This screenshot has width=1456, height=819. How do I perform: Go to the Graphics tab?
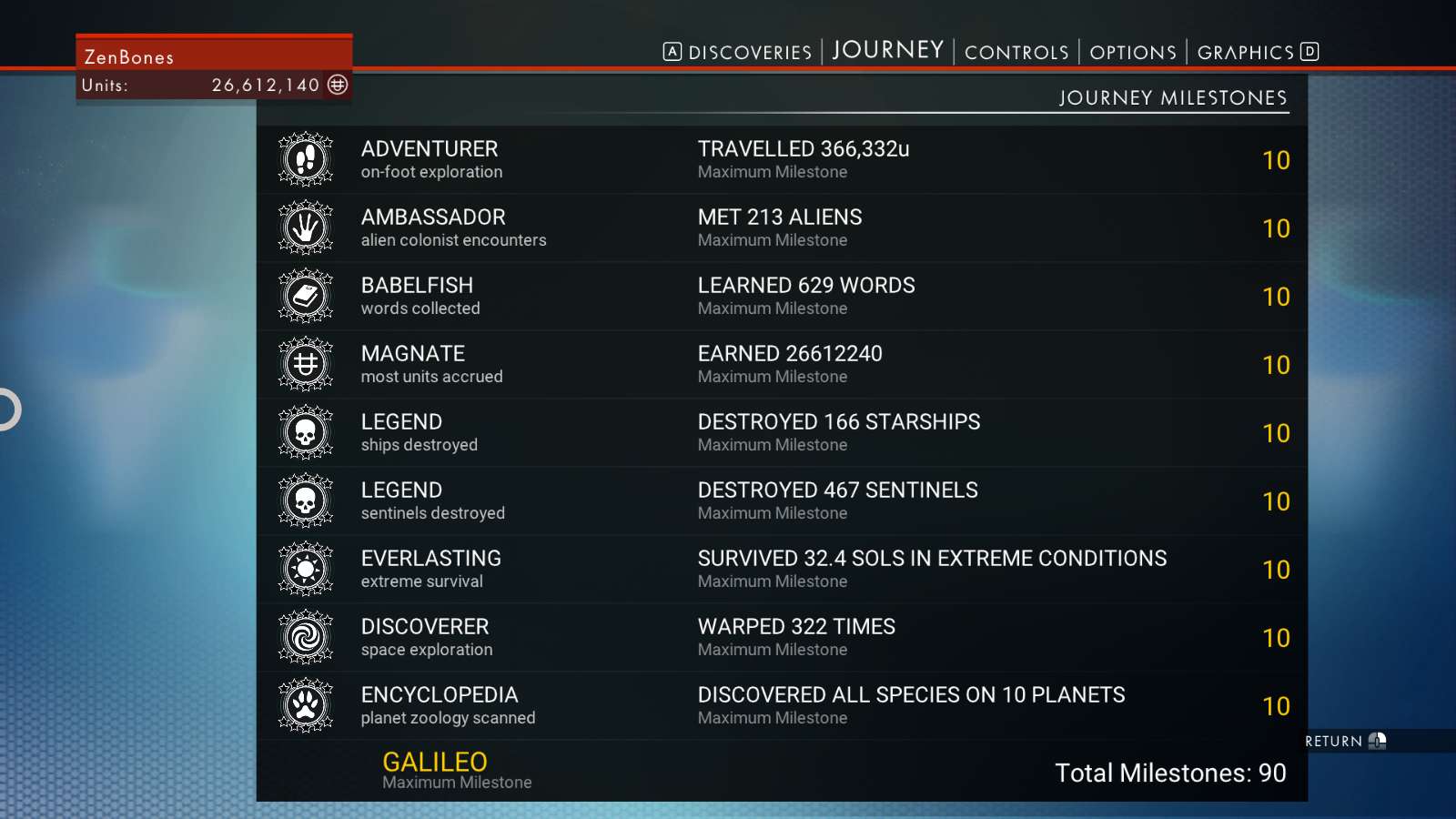(1246, 53)
